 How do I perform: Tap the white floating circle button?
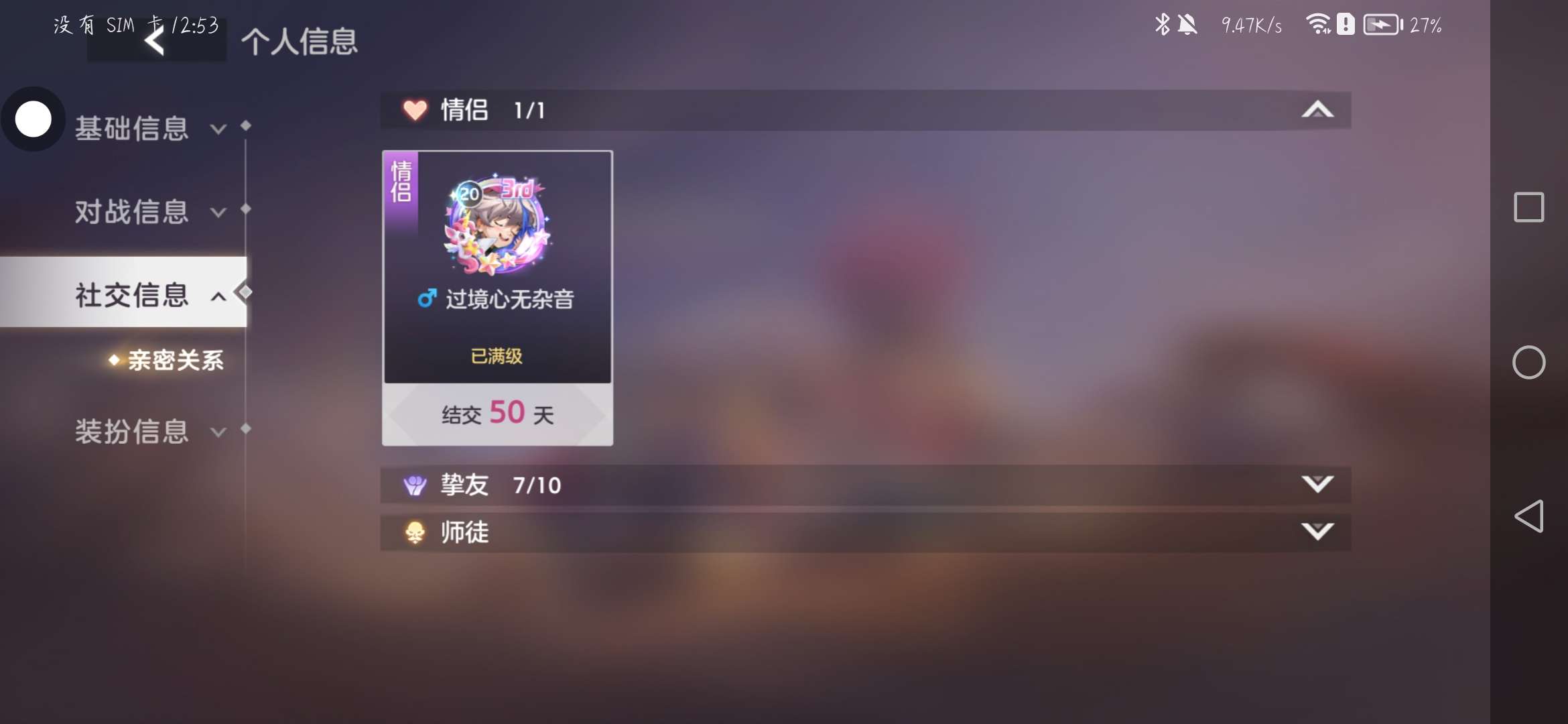(x=34, y=119)
